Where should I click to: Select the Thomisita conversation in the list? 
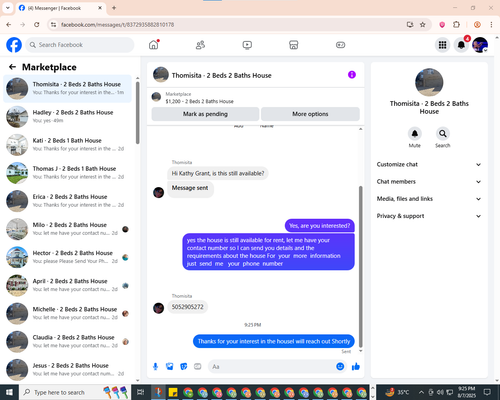coord(67,88)
